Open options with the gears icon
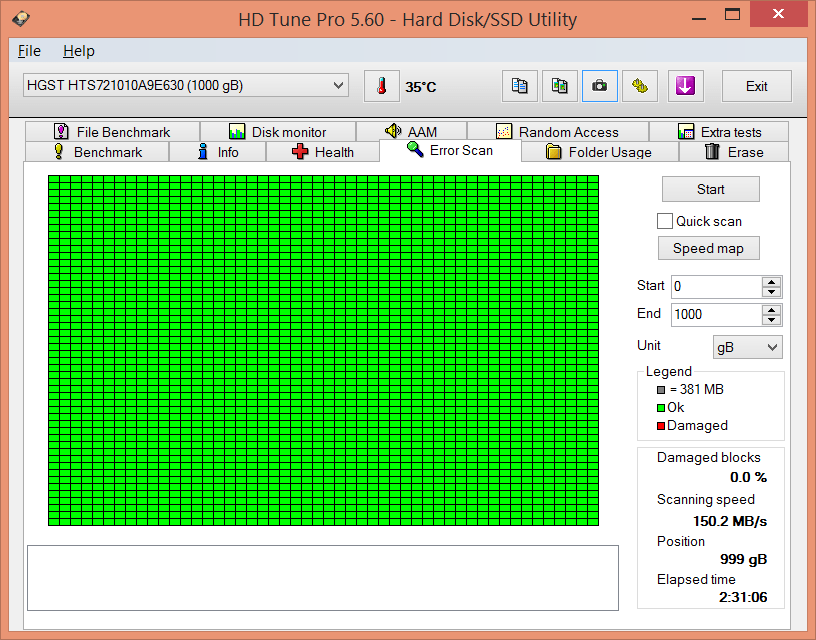Viewport: 816px width, 640px height. (x=640, y=86)
